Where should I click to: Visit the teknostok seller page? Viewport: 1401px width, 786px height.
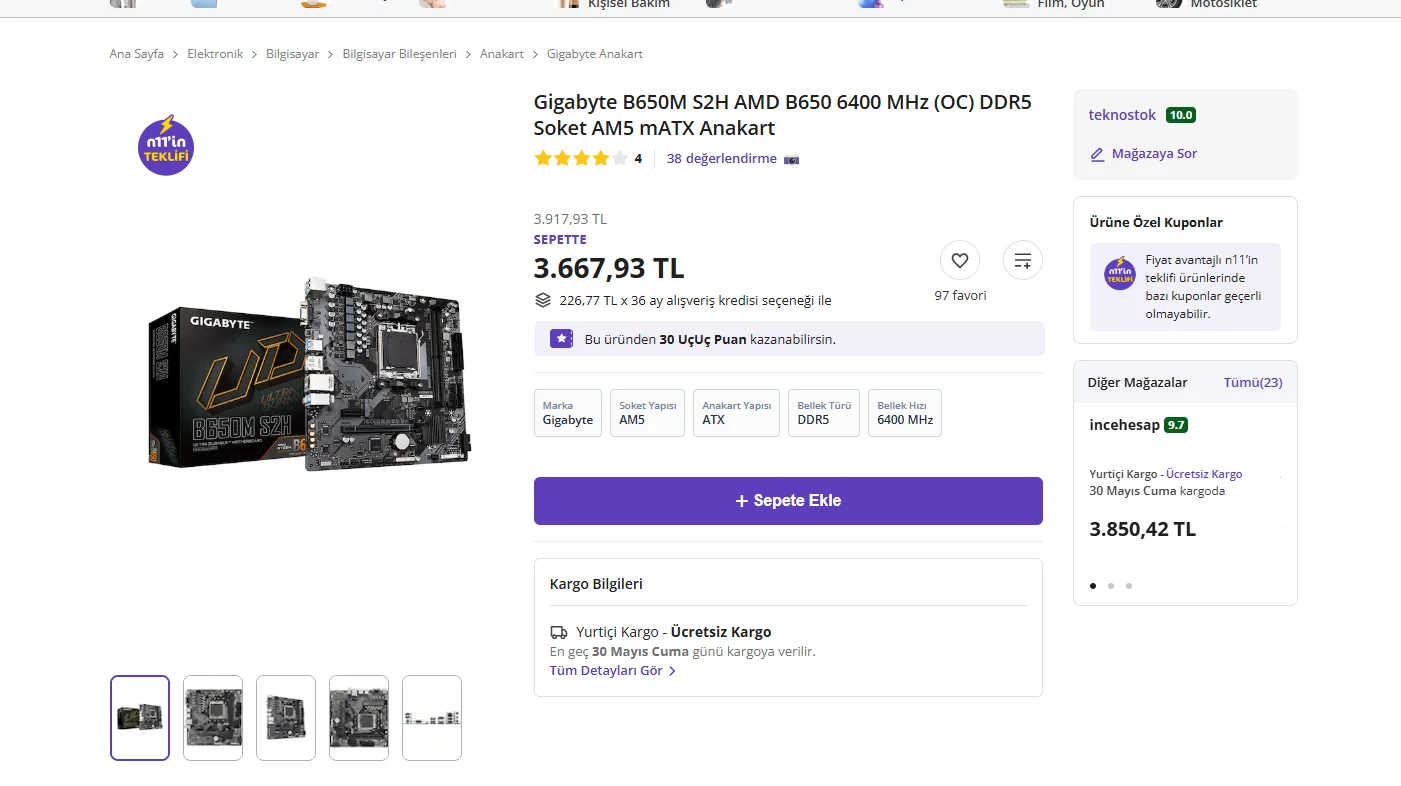(x=1122, y=115)
